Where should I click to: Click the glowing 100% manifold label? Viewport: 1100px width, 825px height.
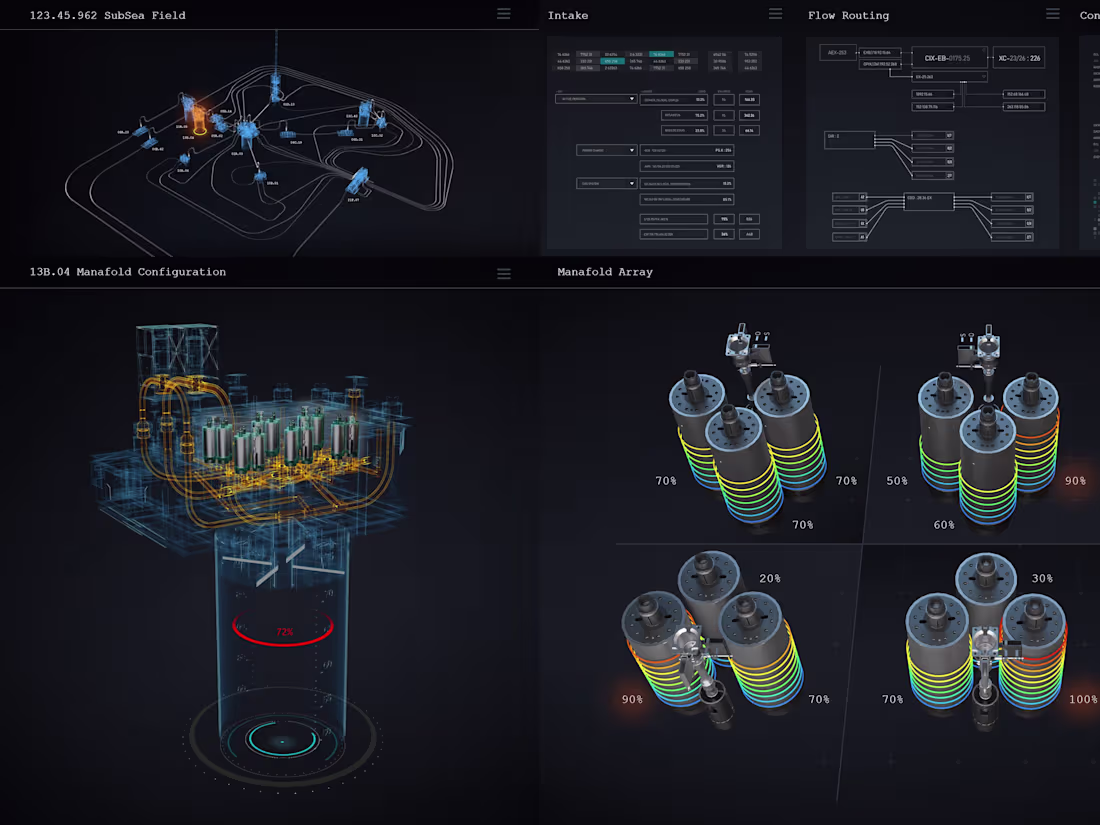1083,699
